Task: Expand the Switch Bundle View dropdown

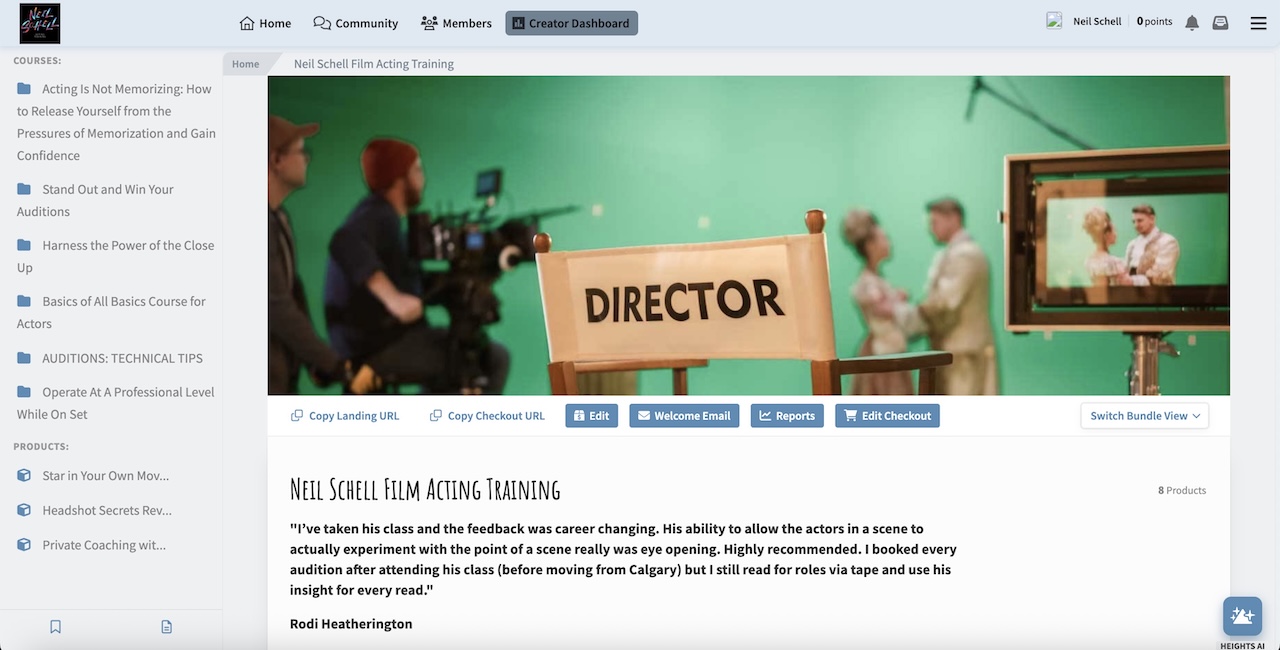Action: 1145,416
